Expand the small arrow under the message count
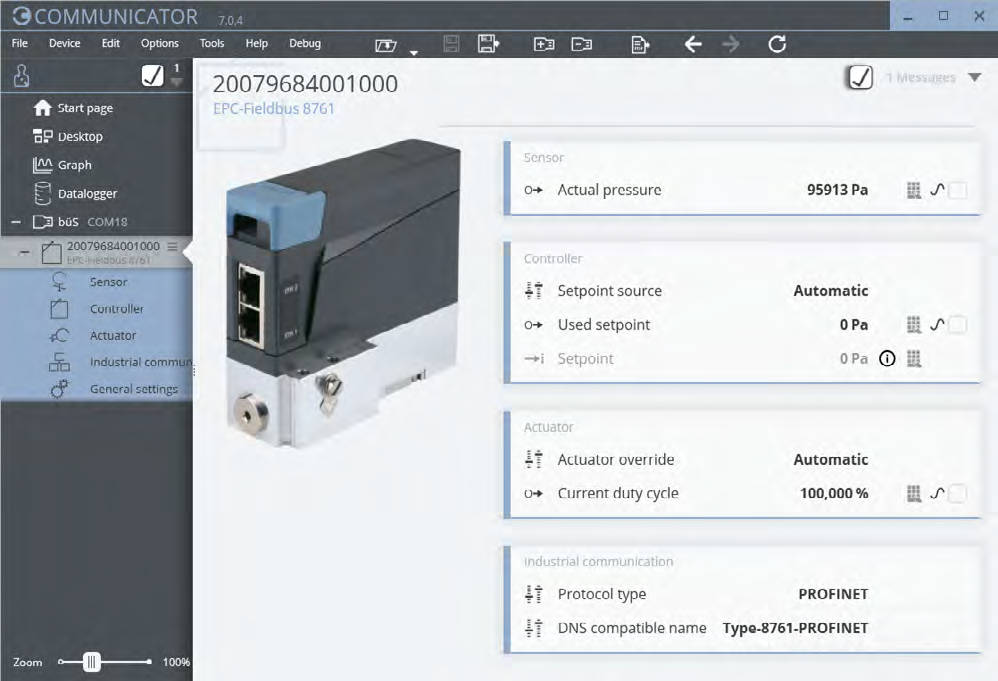The width and height of the screenshot is (998, 681). 177,81
